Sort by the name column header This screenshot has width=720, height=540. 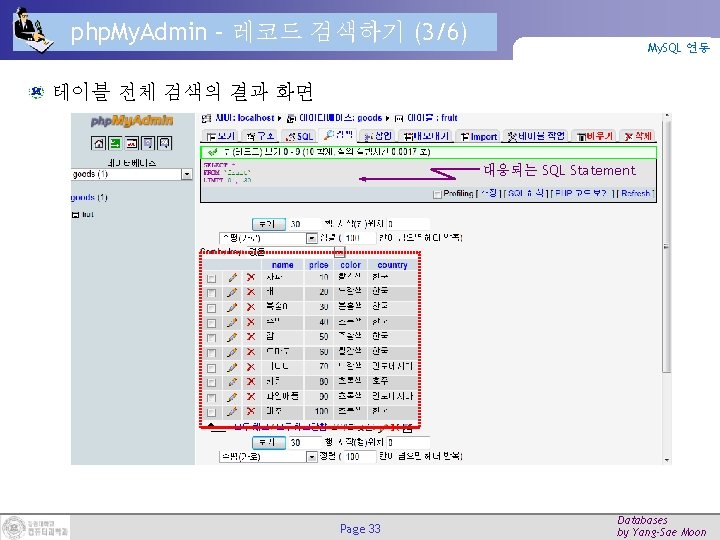[282, 265]
